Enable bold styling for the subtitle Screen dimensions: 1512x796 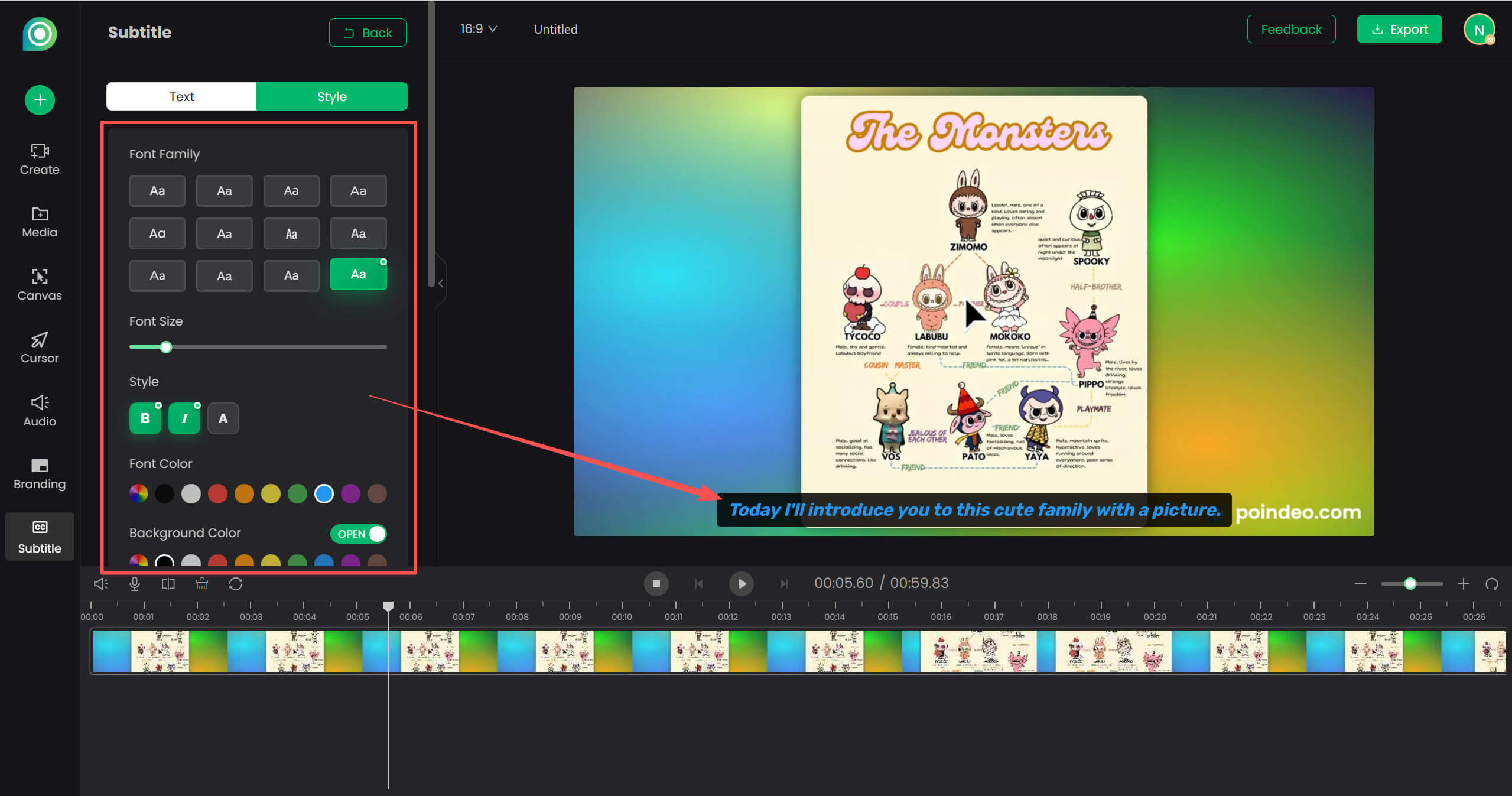[x=145, y=418]
